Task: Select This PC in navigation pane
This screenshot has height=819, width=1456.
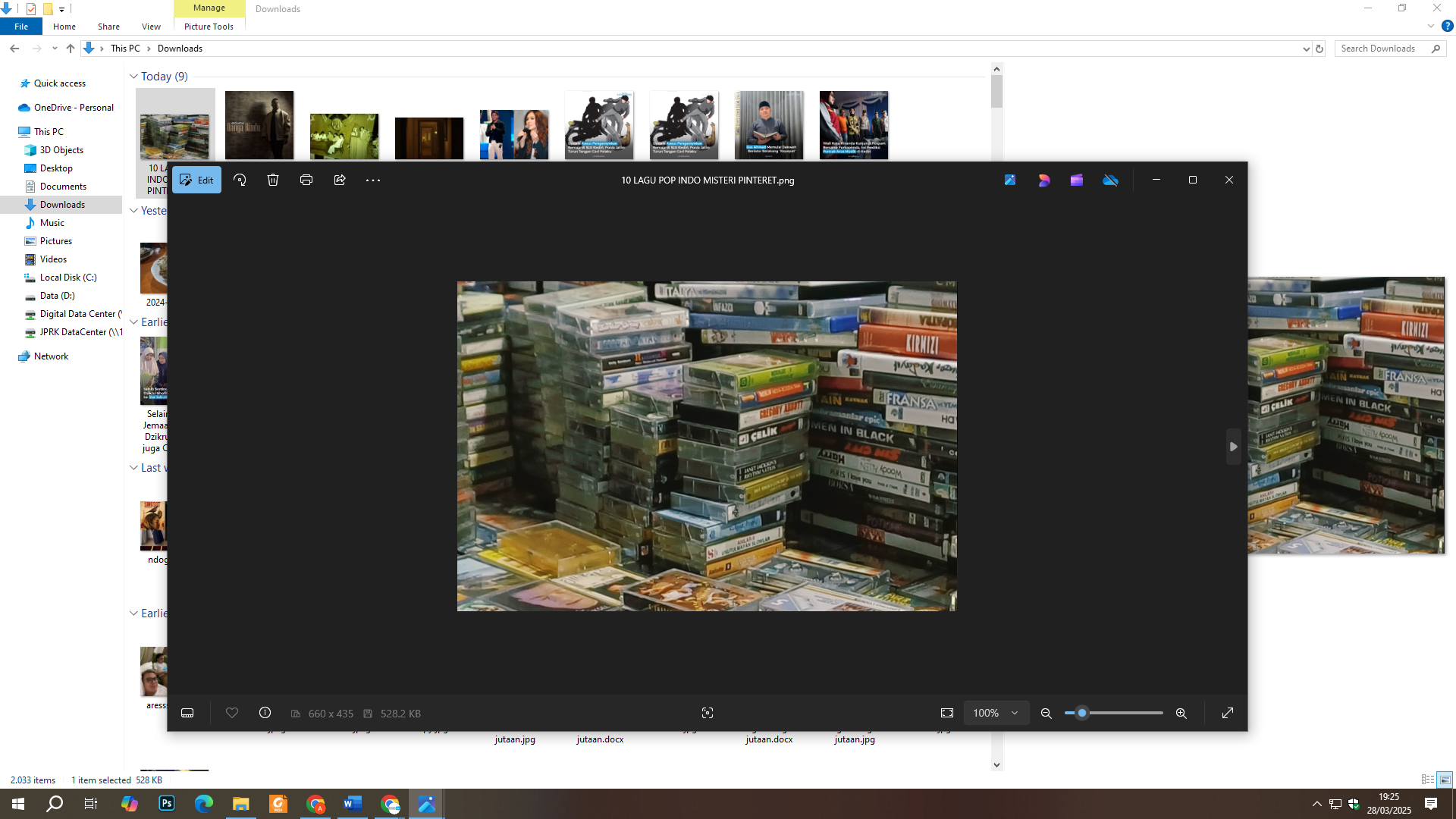Action: click(49, 132)
